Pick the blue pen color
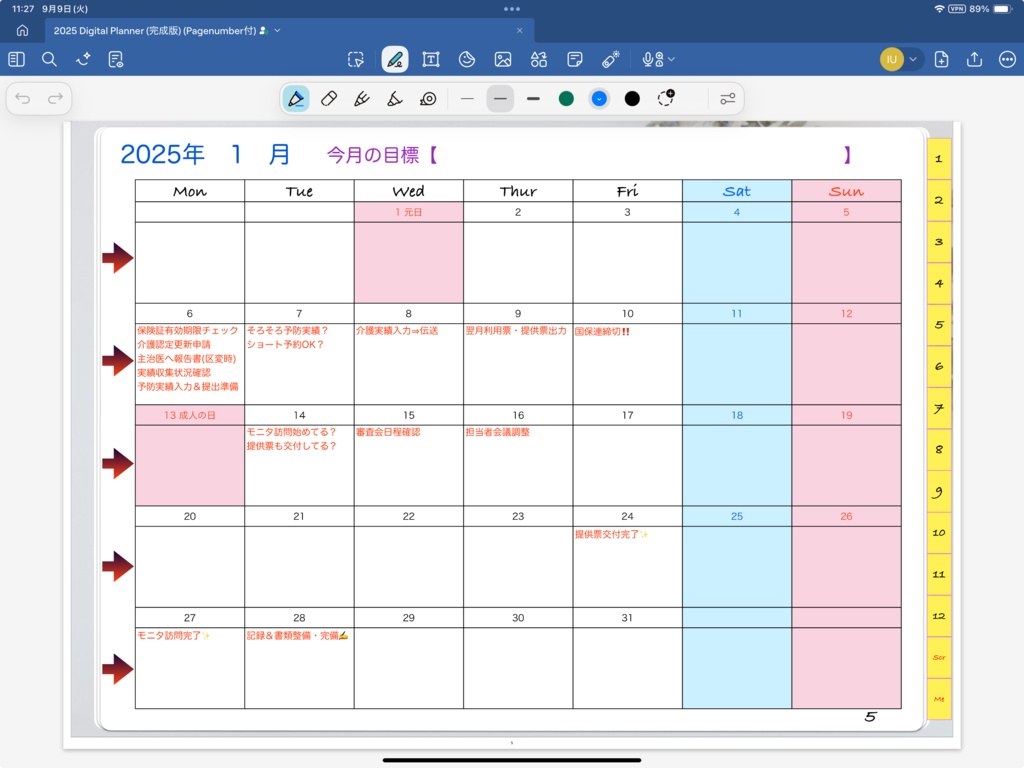 [599, 99]
